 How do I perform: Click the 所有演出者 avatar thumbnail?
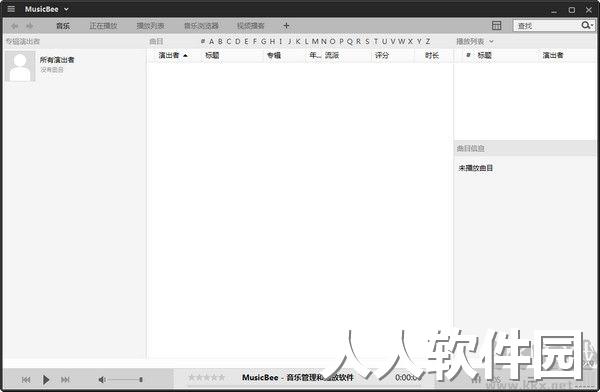tap(20, 66)
